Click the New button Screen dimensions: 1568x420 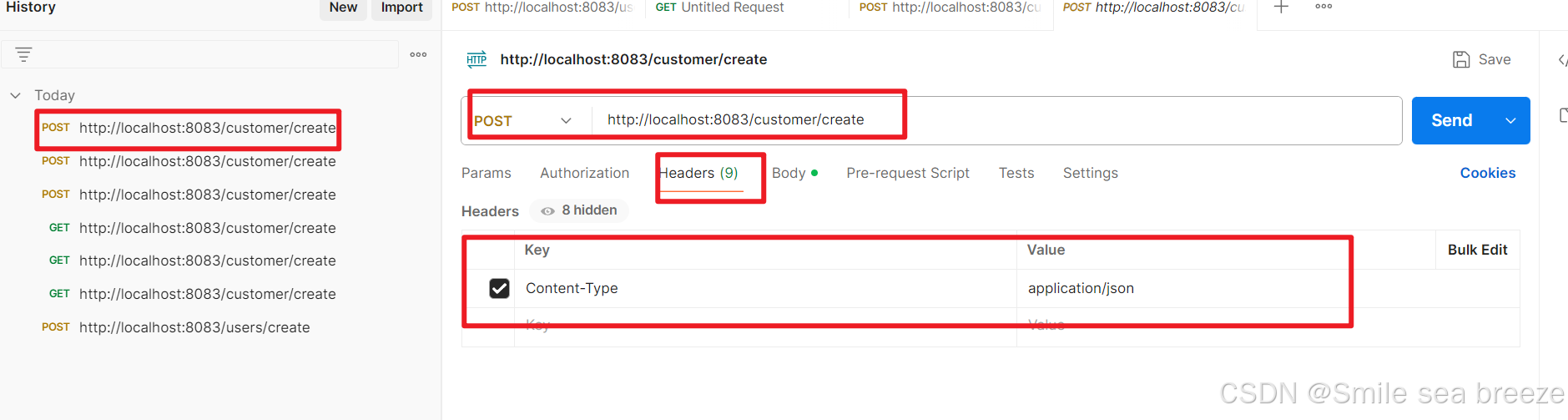tap(343, 8)
